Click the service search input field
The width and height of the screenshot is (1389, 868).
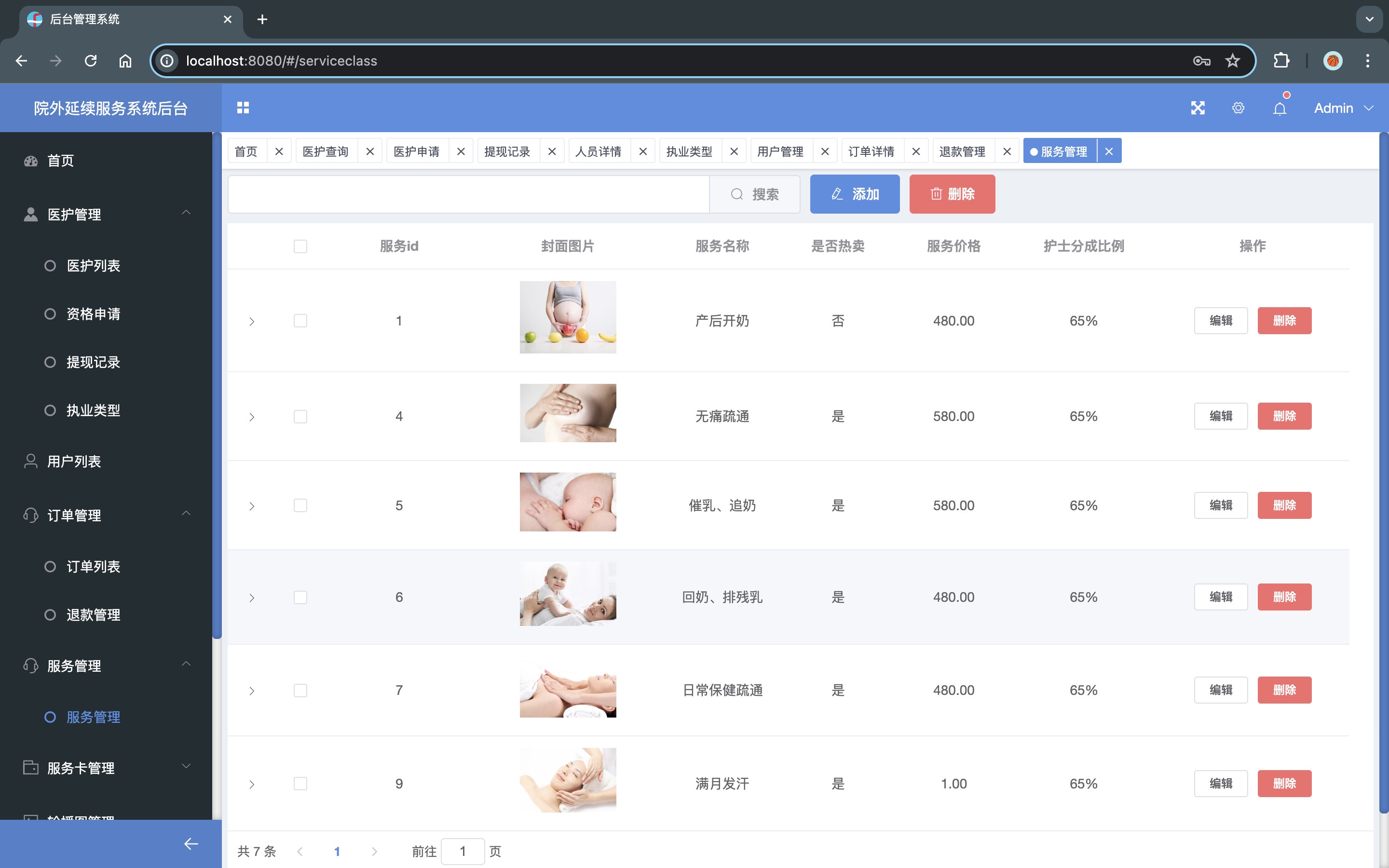coord(469,194)
